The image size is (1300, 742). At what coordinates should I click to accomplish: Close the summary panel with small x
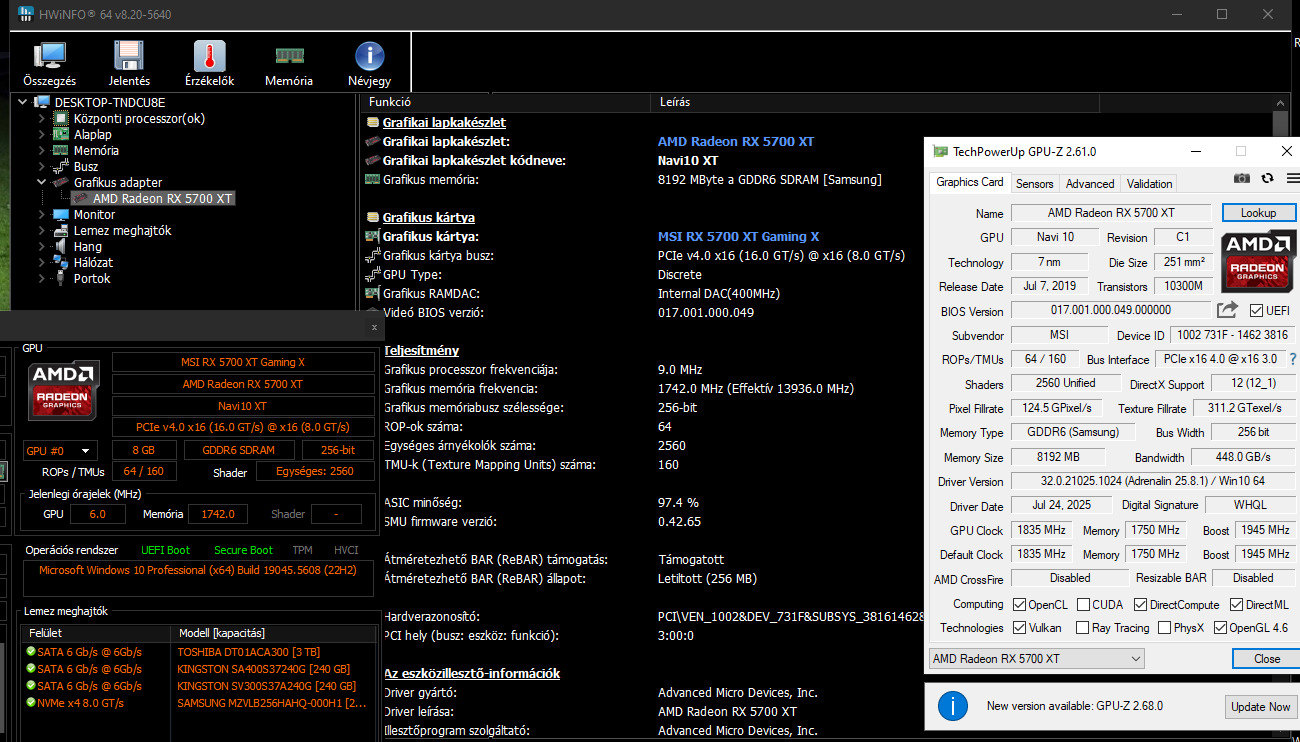coord(374,327)
